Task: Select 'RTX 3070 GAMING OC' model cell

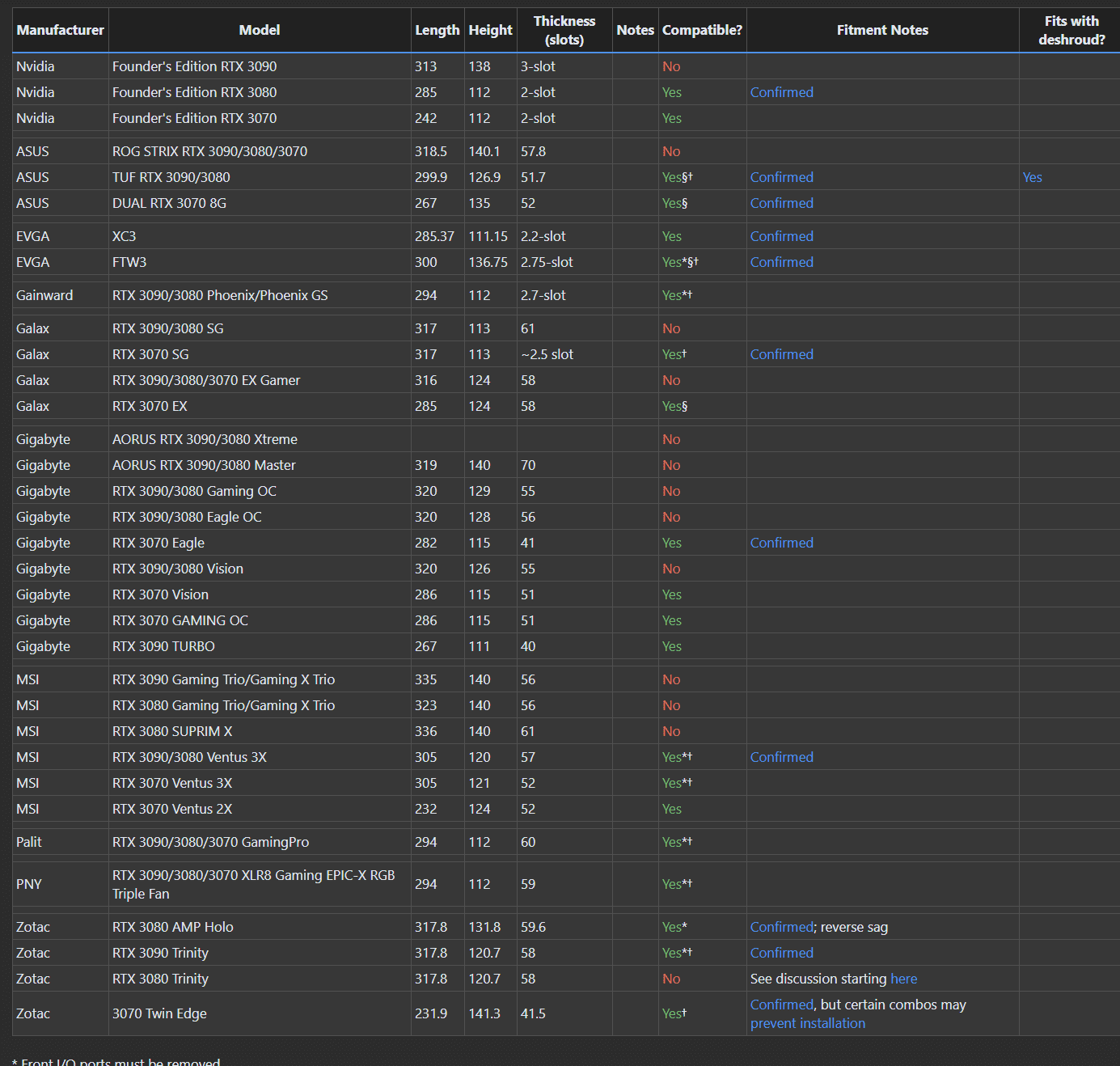Action: pos(260,620)
